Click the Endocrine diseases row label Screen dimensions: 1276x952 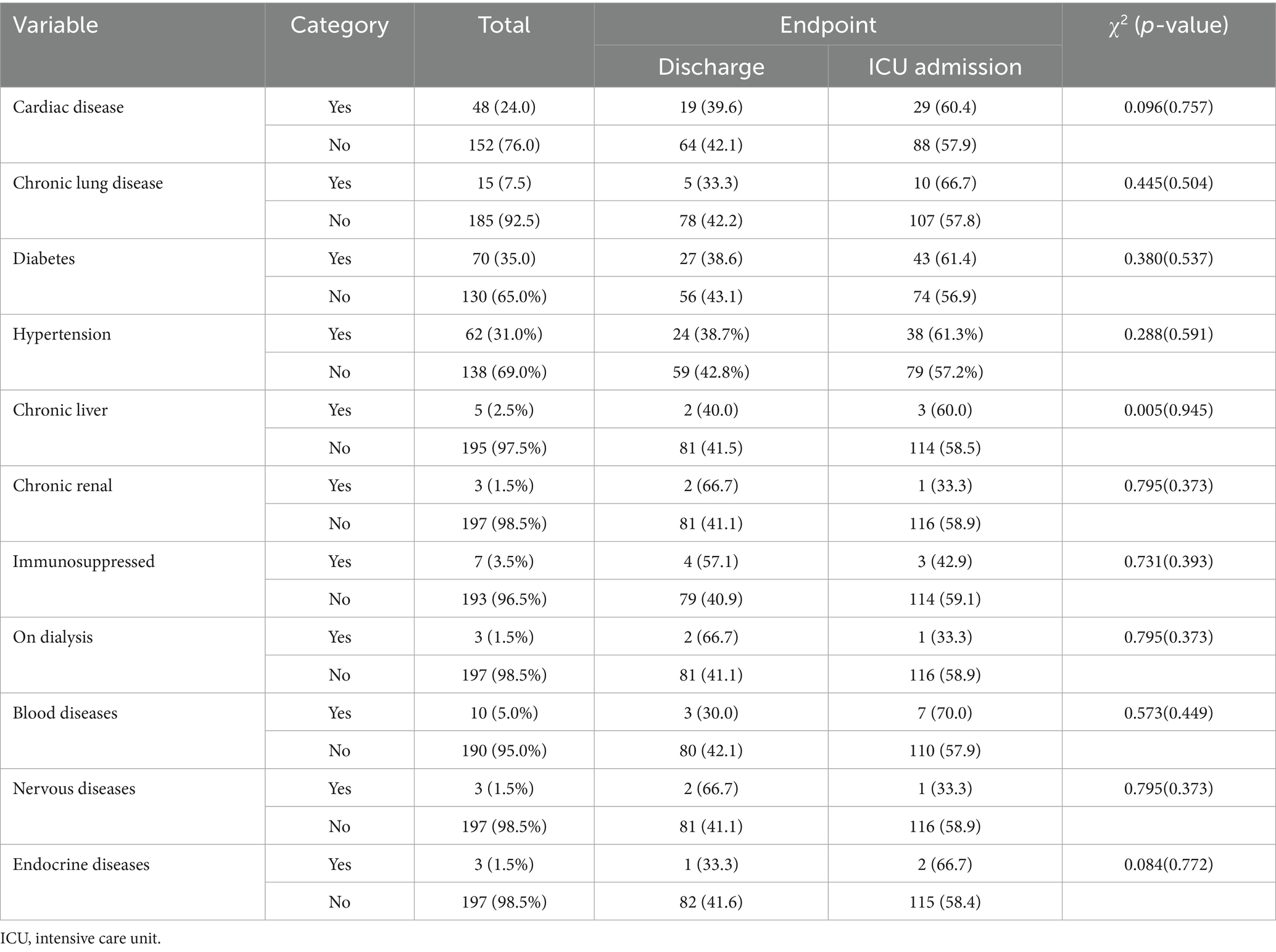81,864
